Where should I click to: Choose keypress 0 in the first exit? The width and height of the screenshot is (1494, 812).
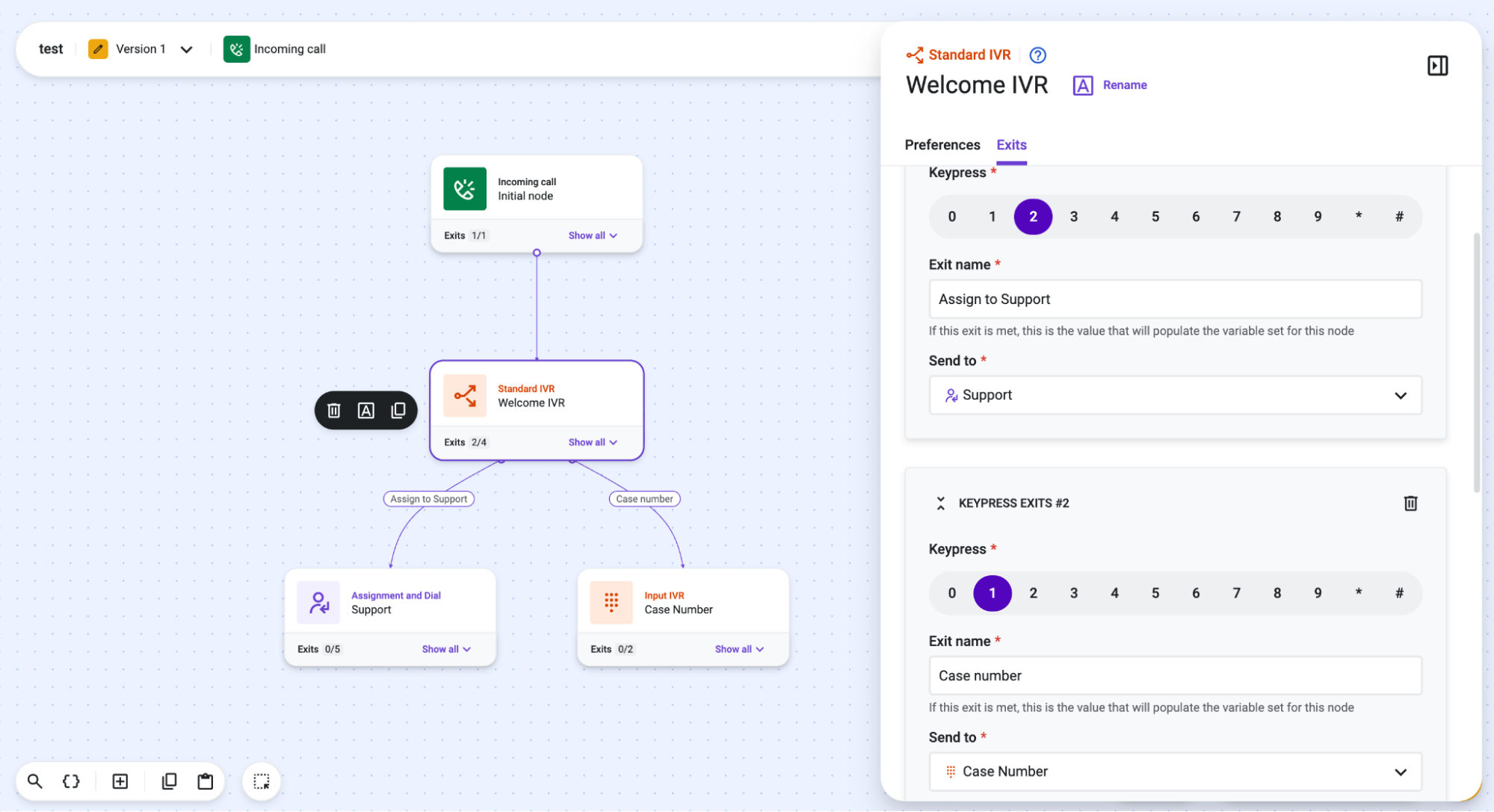click(x=952, y=217)
